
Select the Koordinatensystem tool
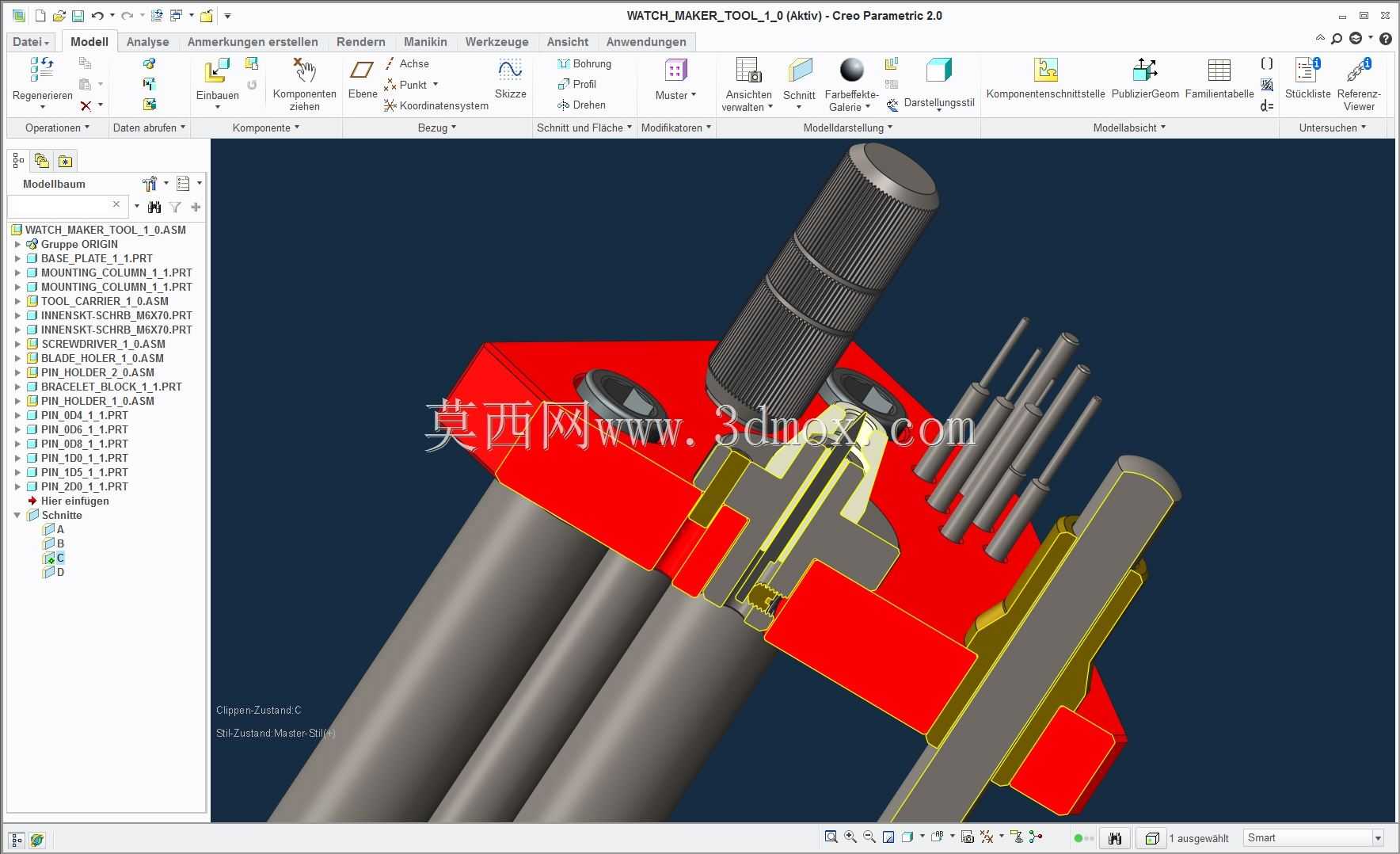[436, 105]
